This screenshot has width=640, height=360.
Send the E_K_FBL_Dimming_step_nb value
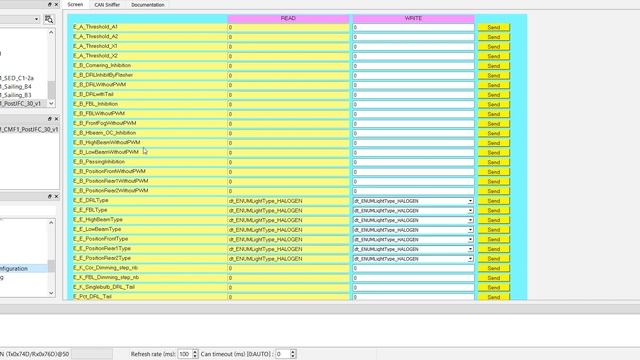point(493,278)
